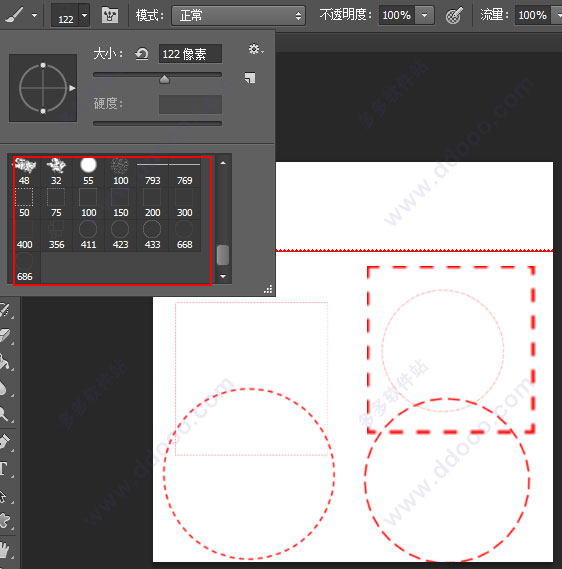Click the flow 流量 100% field

[532, 15]
